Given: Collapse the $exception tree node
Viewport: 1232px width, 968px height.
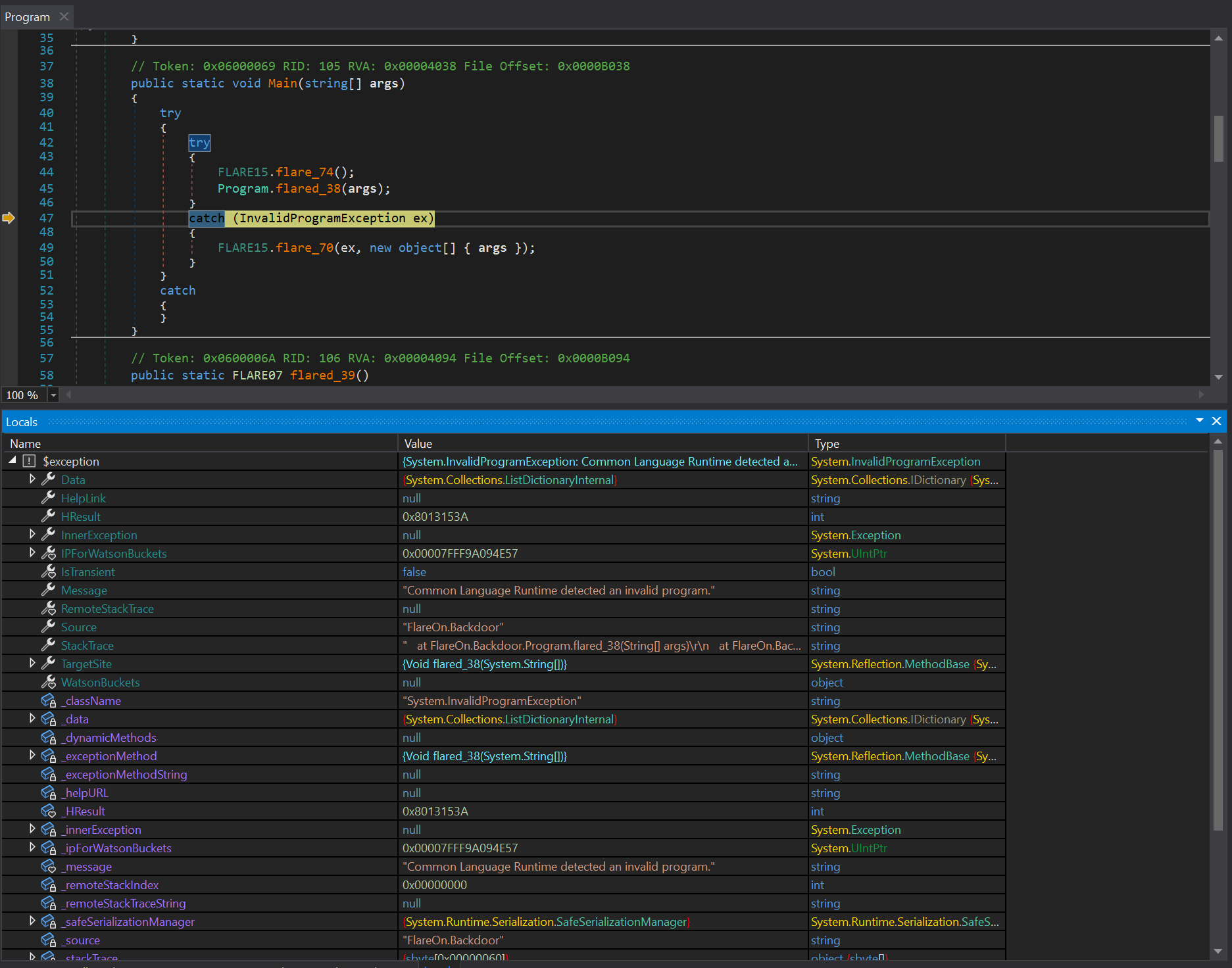Looking at the screenshot, I should pos(12,461).
